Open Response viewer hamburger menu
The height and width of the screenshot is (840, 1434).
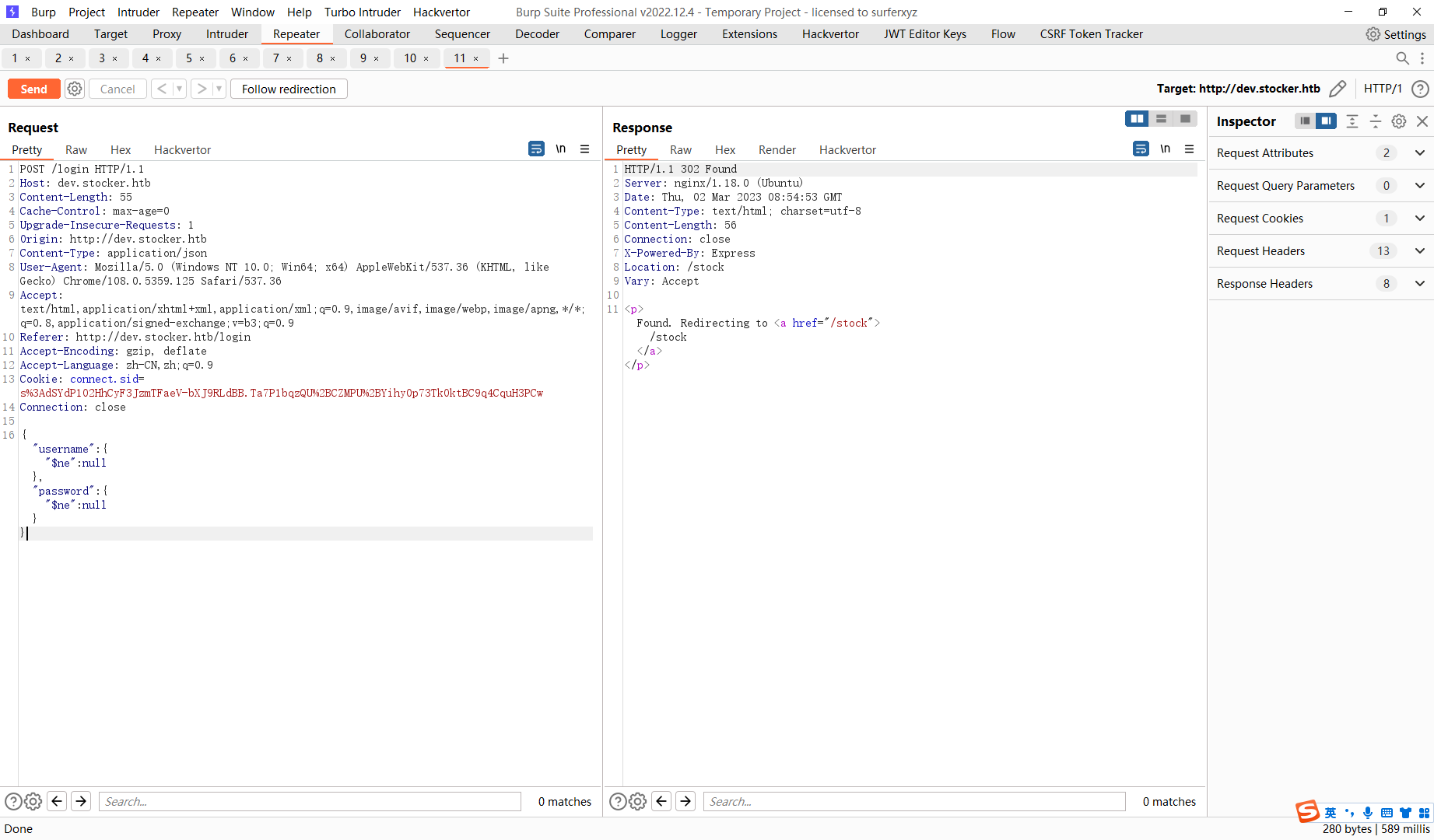point(1189,149)
